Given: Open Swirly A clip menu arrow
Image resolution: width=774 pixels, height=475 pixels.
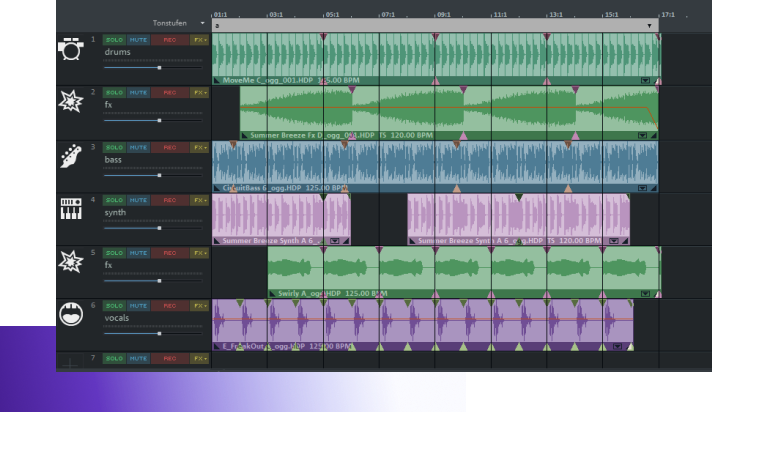Looking at the screenshot, I should [x=645, y=294].
